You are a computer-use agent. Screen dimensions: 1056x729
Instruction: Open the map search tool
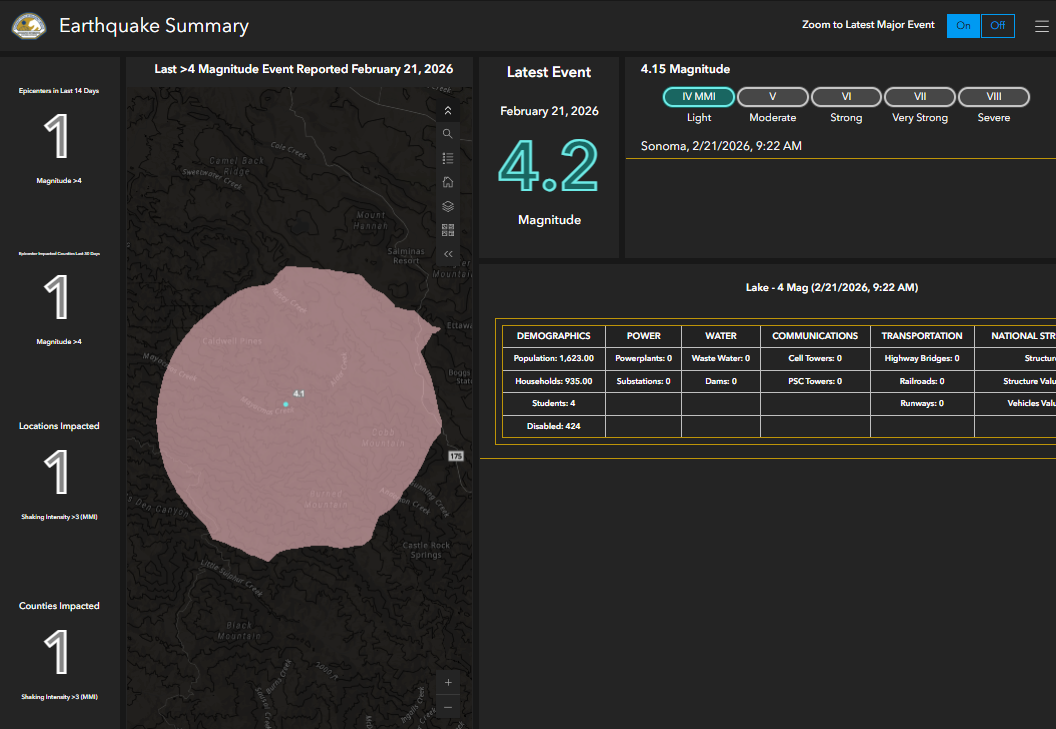tap(448, 134)
